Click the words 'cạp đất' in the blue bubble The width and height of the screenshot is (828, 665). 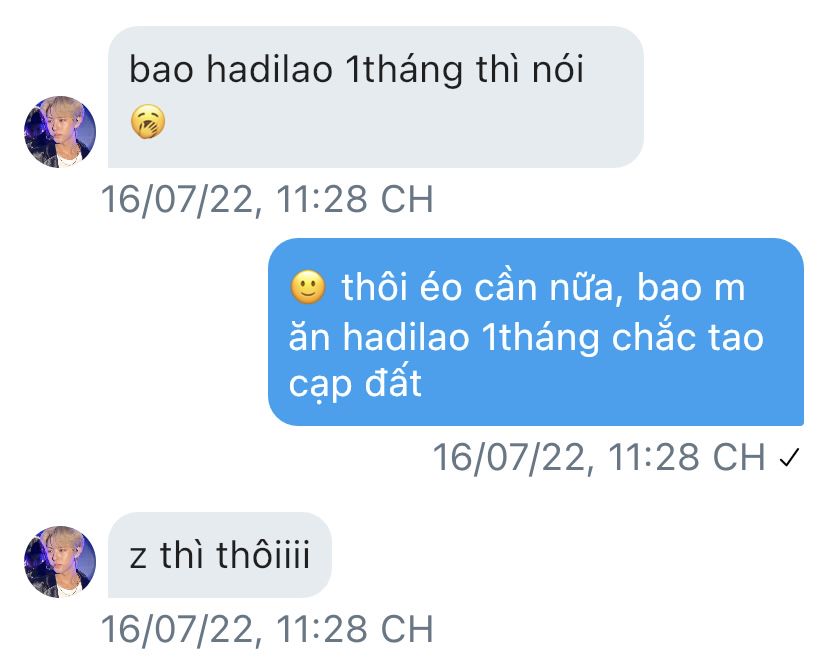coord(355,385)
